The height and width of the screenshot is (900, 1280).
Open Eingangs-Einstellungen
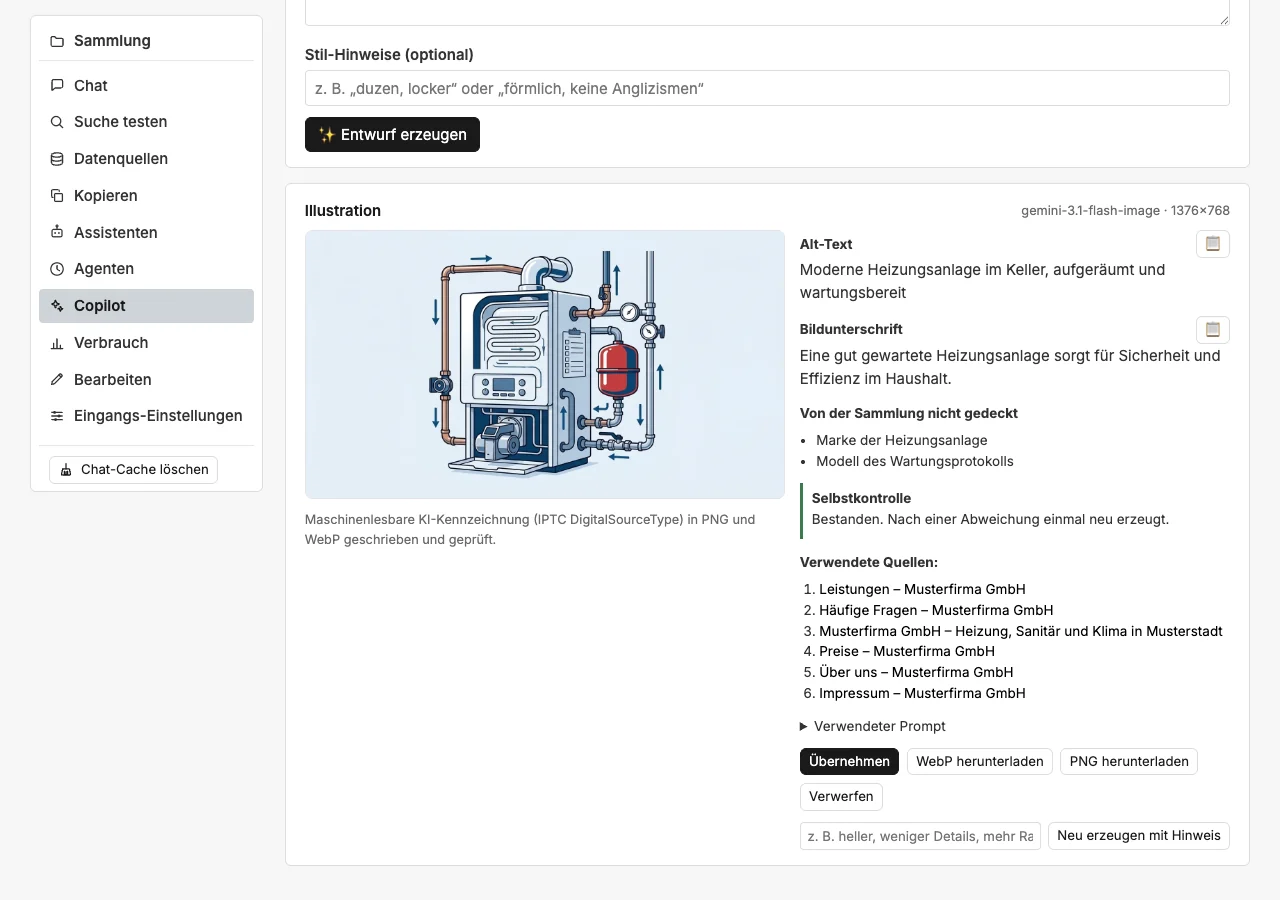click(x=146, y=416)
